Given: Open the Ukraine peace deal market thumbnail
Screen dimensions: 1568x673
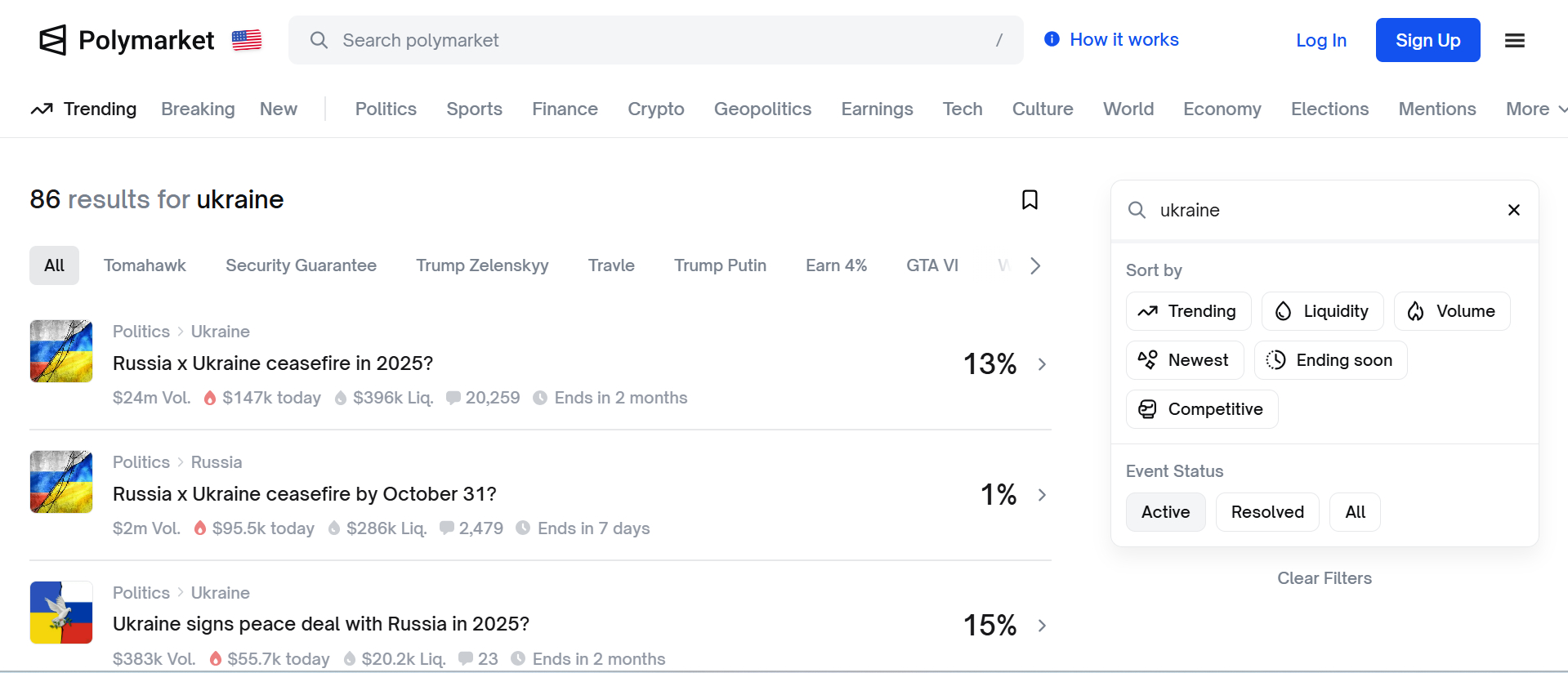Looking at the screenshot, I should [61, 613].
